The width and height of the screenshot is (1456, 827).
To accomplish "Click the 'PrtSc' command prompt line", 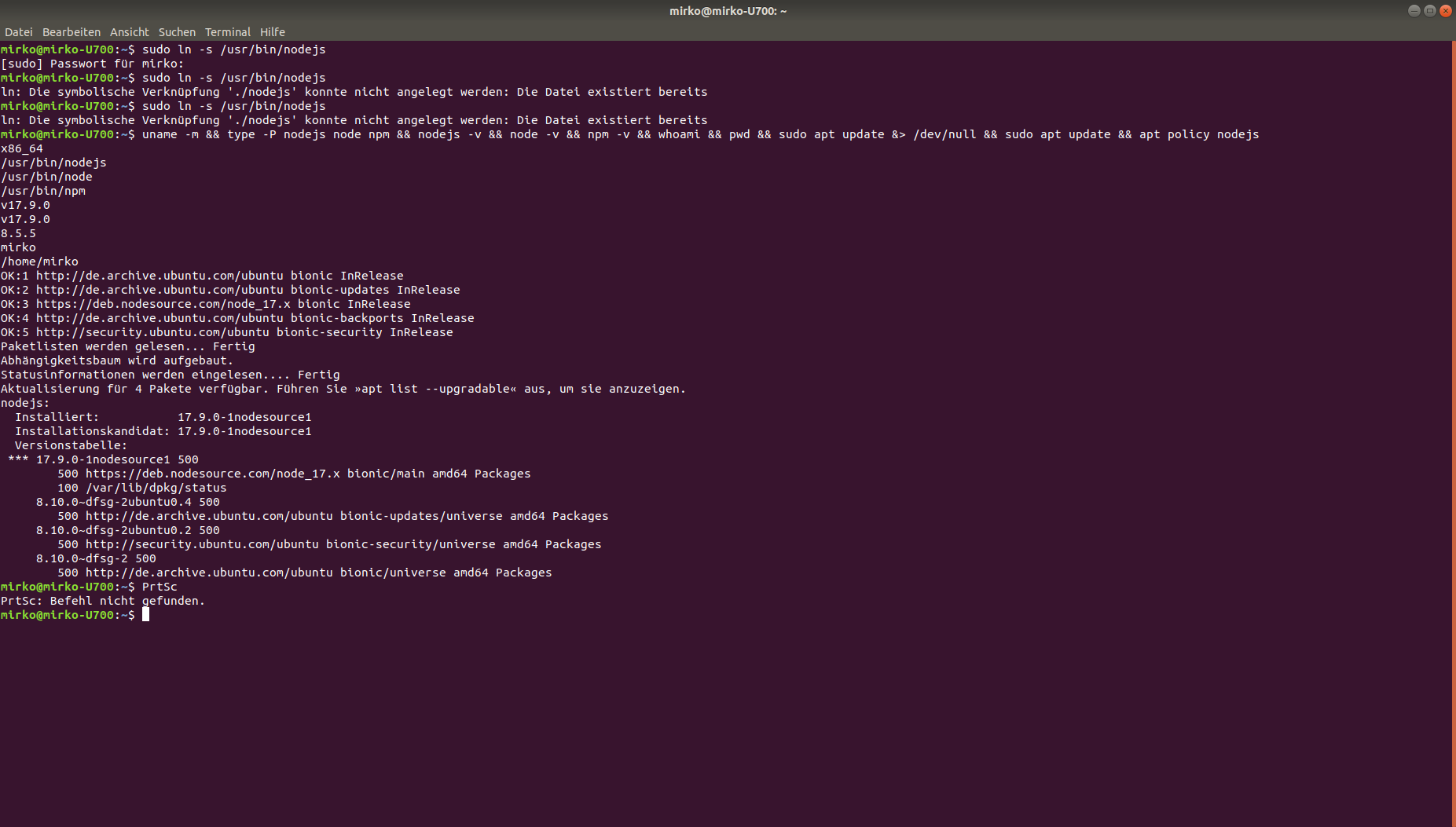I will (89, 587).
